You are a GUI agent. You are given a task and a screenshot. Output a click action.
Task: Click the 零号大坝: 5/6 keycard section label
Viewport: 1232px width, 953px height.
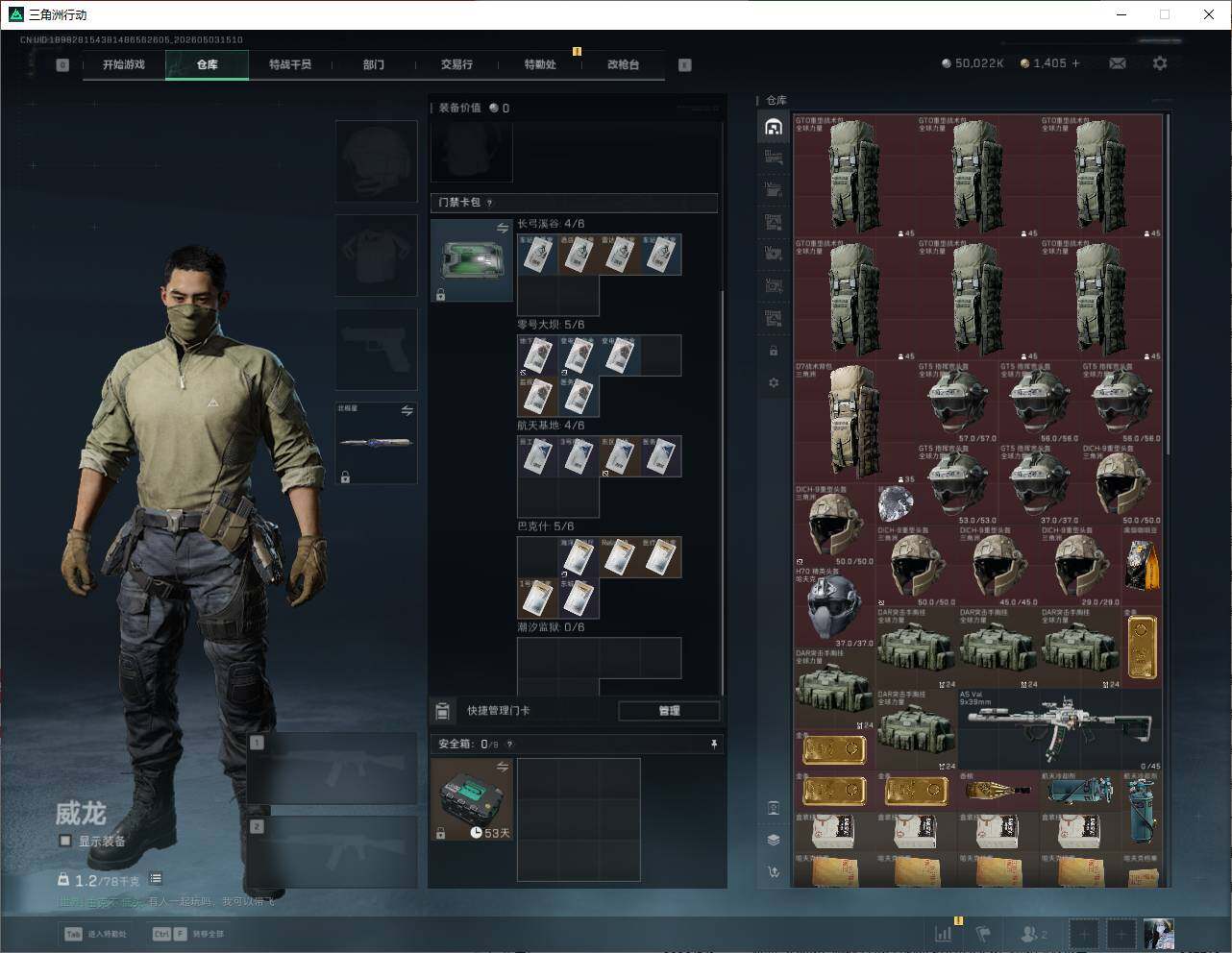click(x=551, y=325)
